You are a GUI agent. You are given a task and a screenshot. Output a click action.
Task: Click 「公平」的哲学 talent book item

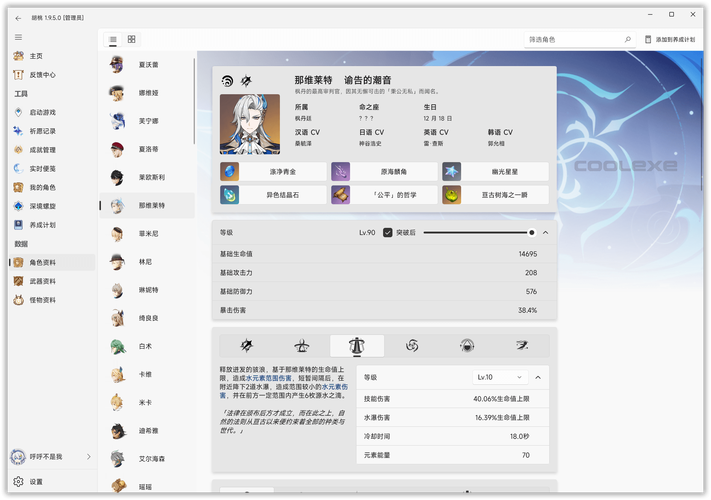pyautogui.click(x=384, y=195)
